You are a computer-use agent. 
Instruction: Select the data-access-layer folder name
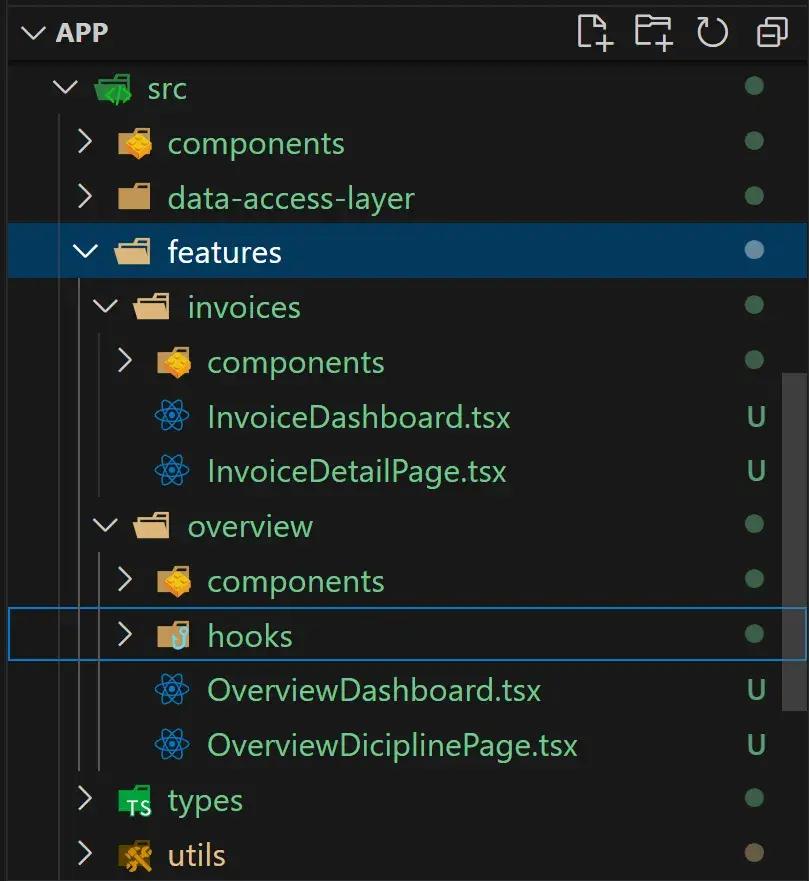[x=291, y=199]
